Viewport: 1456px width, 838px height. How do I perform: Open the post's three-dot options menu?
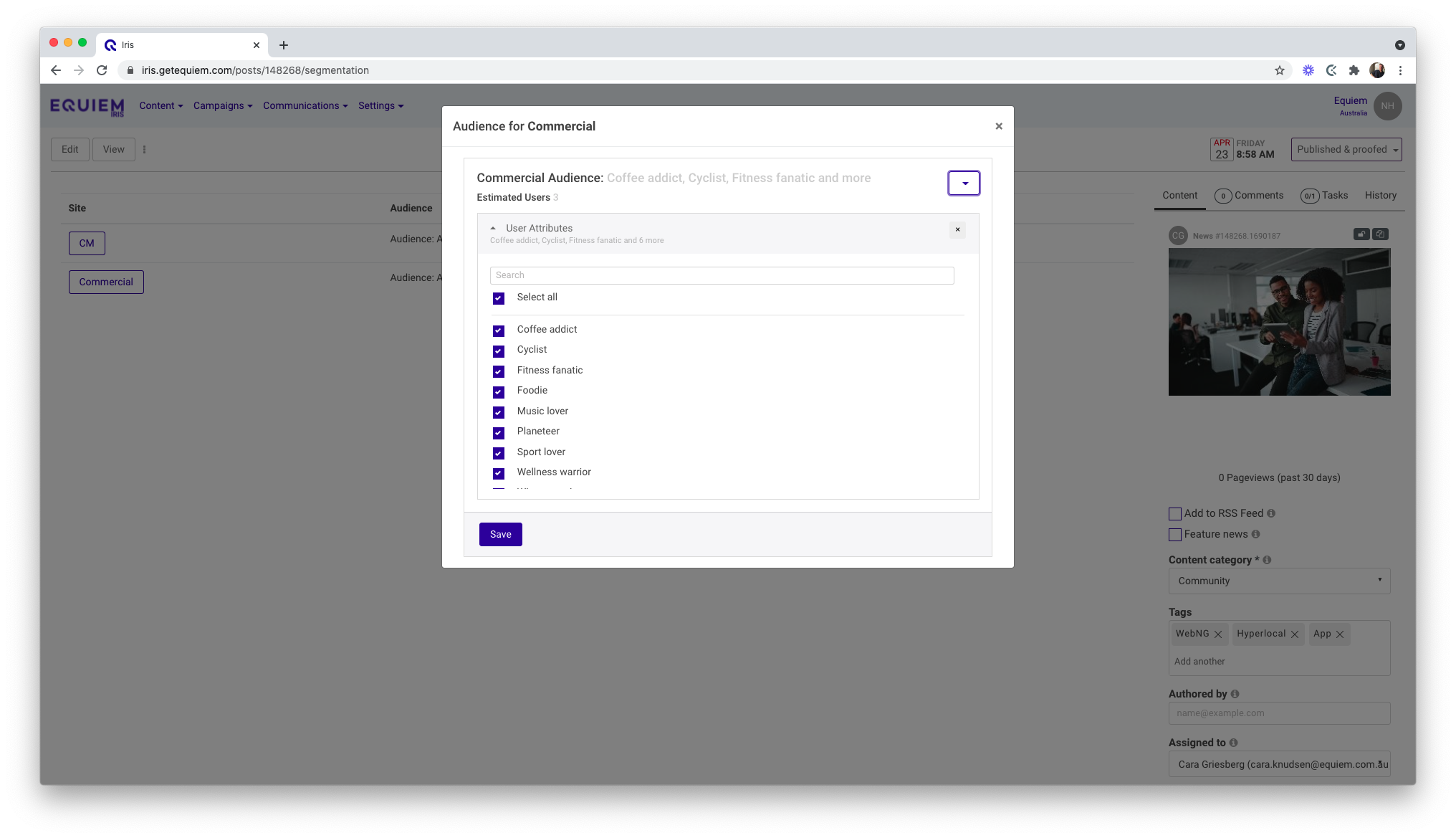click(x=144, y=150)
